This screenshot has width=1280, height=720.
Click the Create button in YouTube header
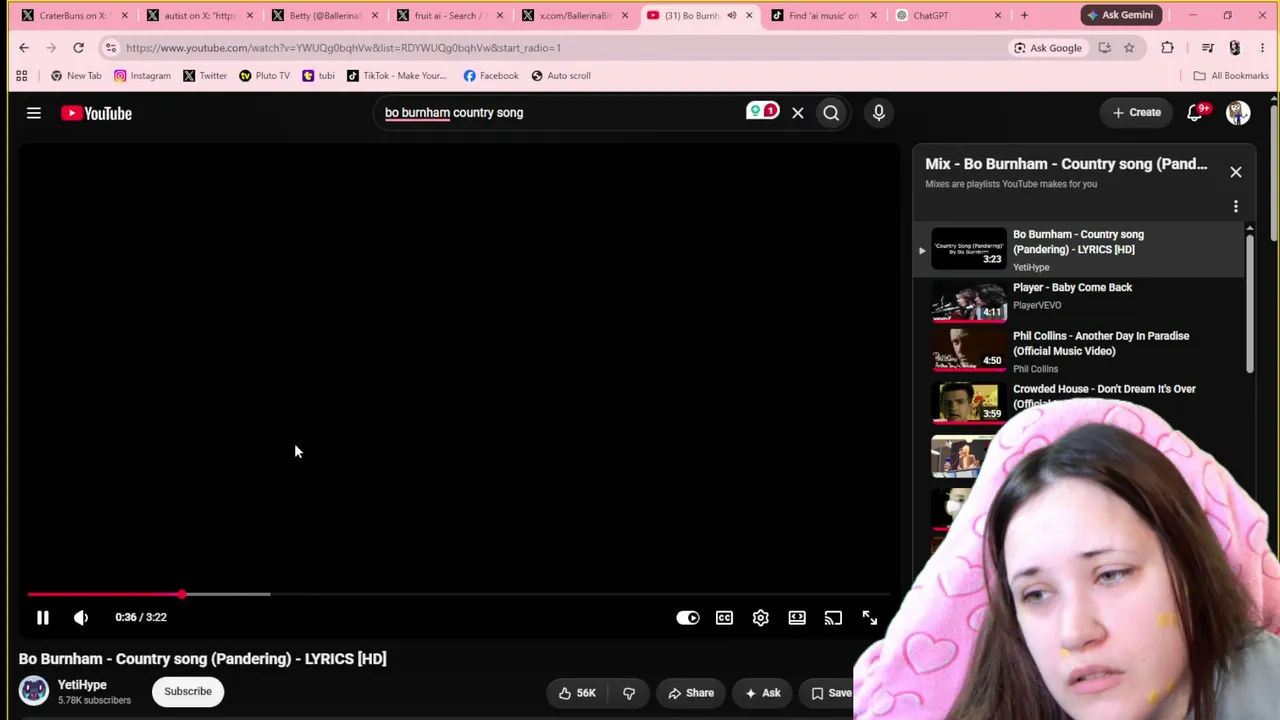coord(1137,113)
